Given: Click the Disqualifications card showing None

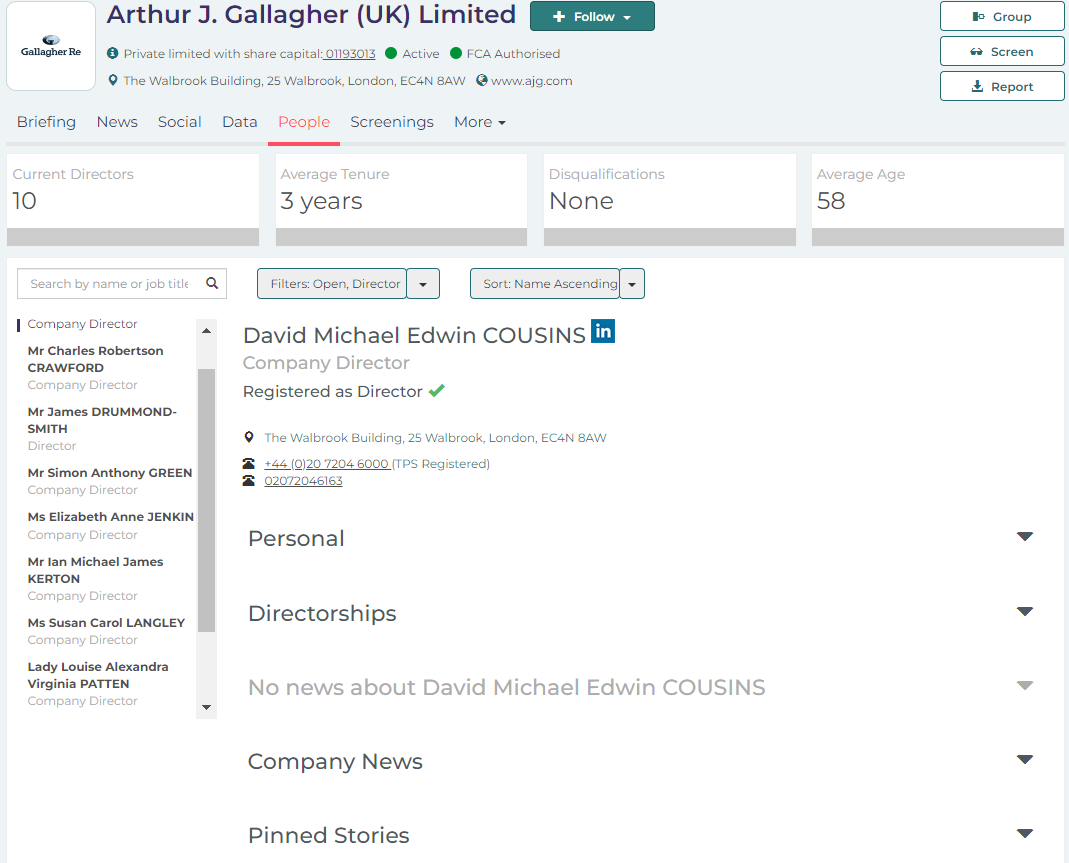Looking at the screenshot, I should pyautogui.click(x=669, y=199).
